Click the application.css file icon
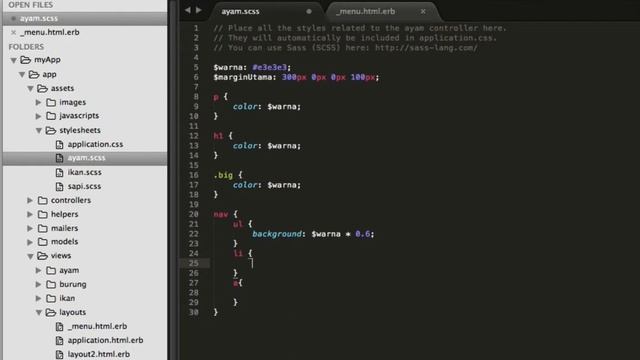 point(60,144)
